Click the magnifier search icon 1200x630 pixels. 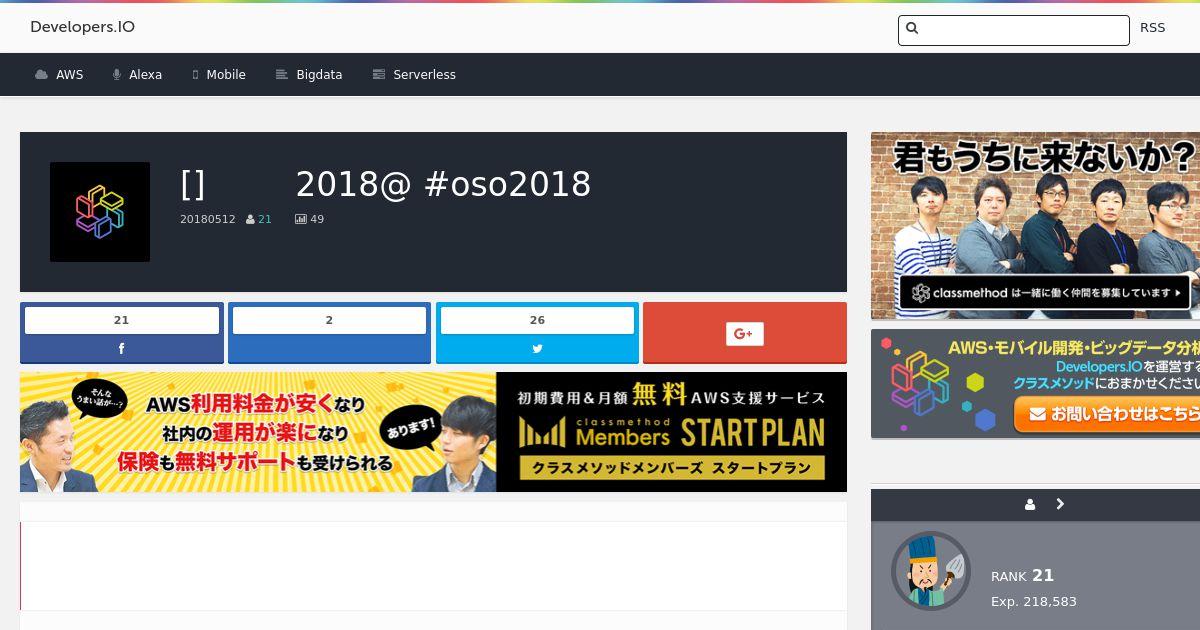click(912, 28)
